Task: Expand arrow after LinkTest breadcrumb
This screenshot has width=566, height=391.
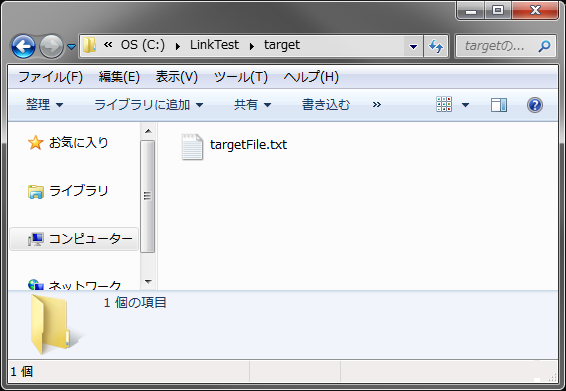Action: click(x=252, y=46)
